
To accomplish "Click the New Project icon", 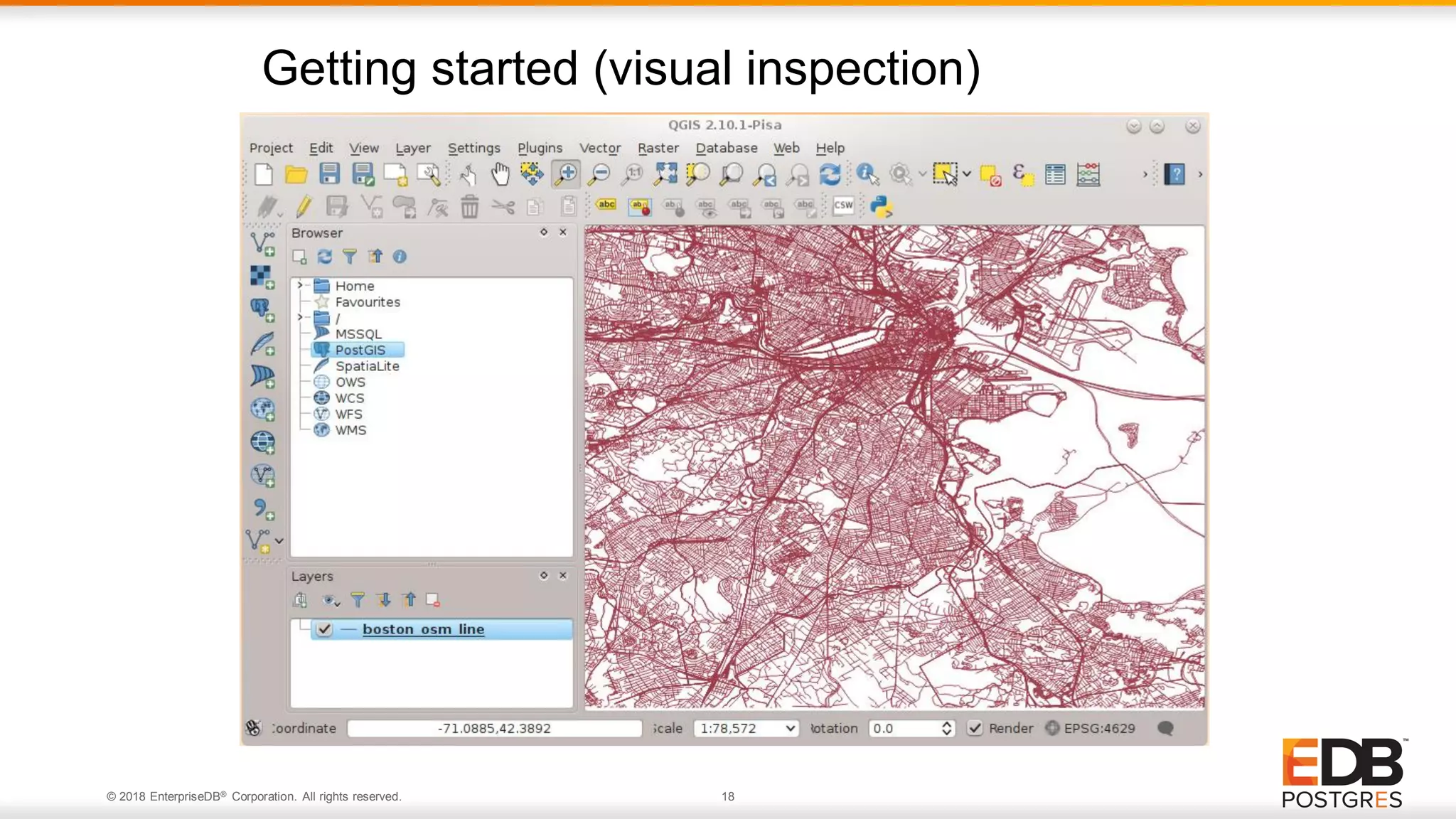I will tap(263, 174).
